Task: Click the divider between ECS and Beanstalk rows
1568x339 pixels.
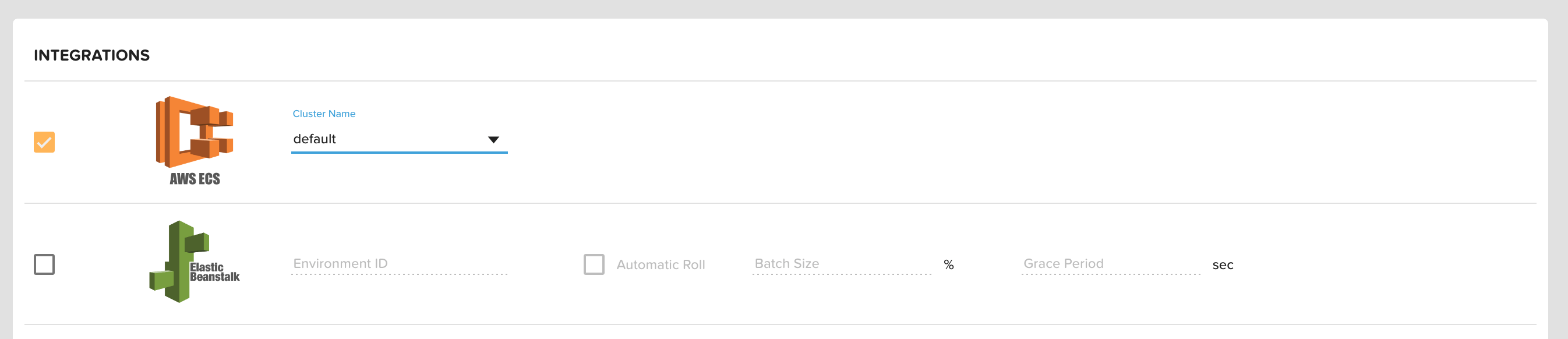Action: click(x=779, y=203)
